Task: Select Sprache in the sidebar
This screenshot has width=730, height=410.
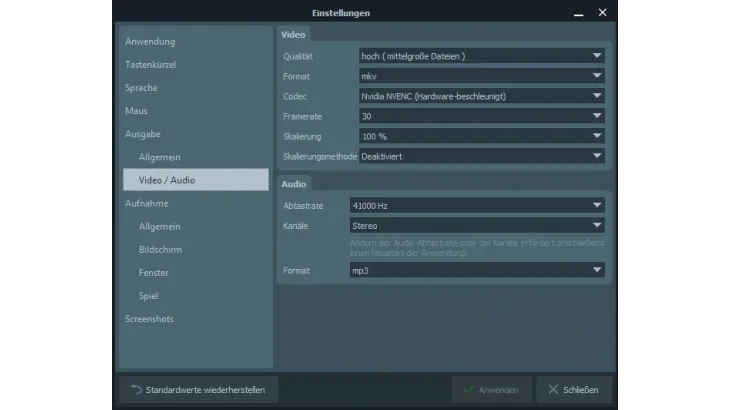Action: pyautogui.click(x=141, y=88)
